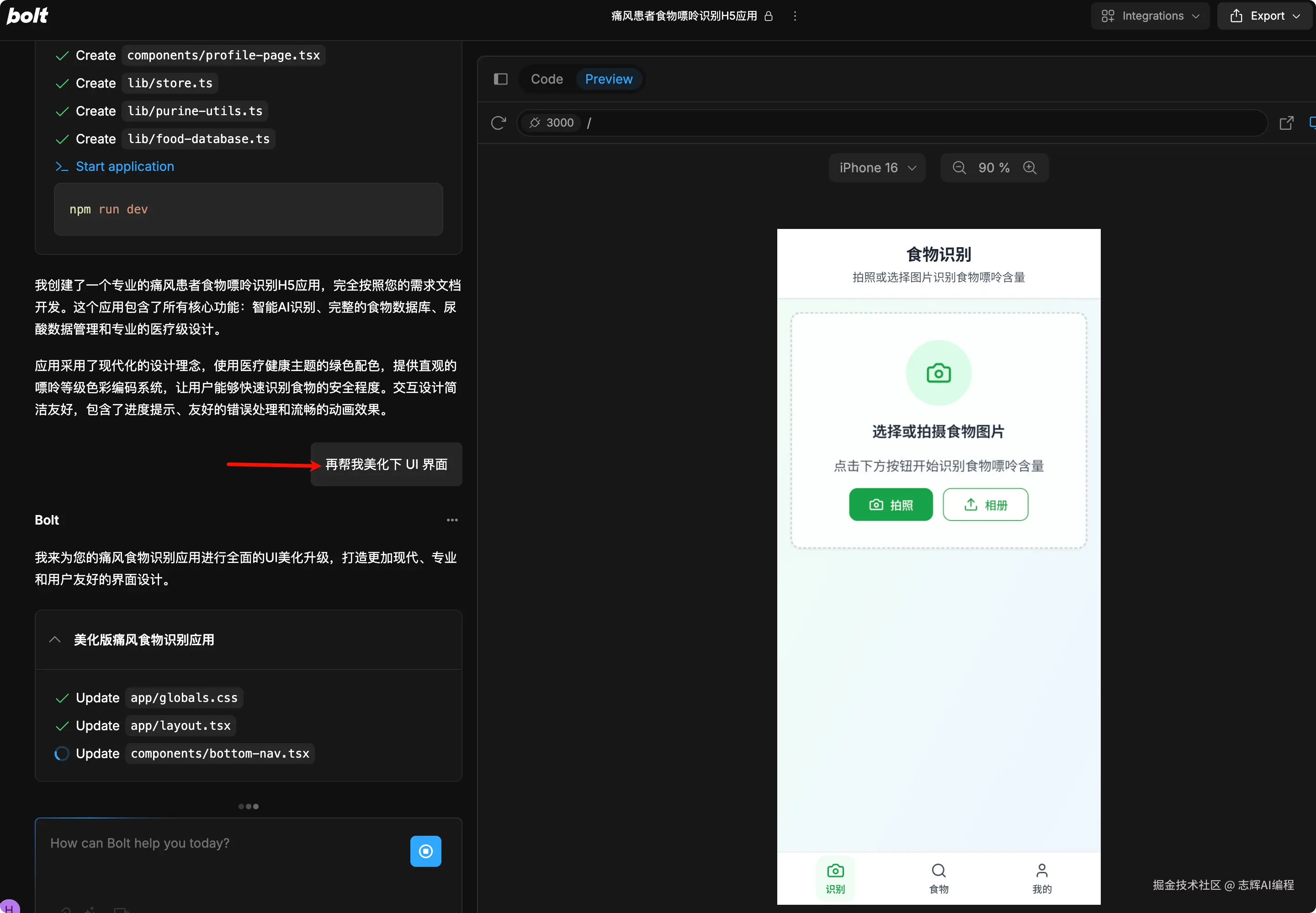This screenshot has width=1316, height=913.
Task: Zoom out preview with minus magnifier
Action: pos(959,168)
